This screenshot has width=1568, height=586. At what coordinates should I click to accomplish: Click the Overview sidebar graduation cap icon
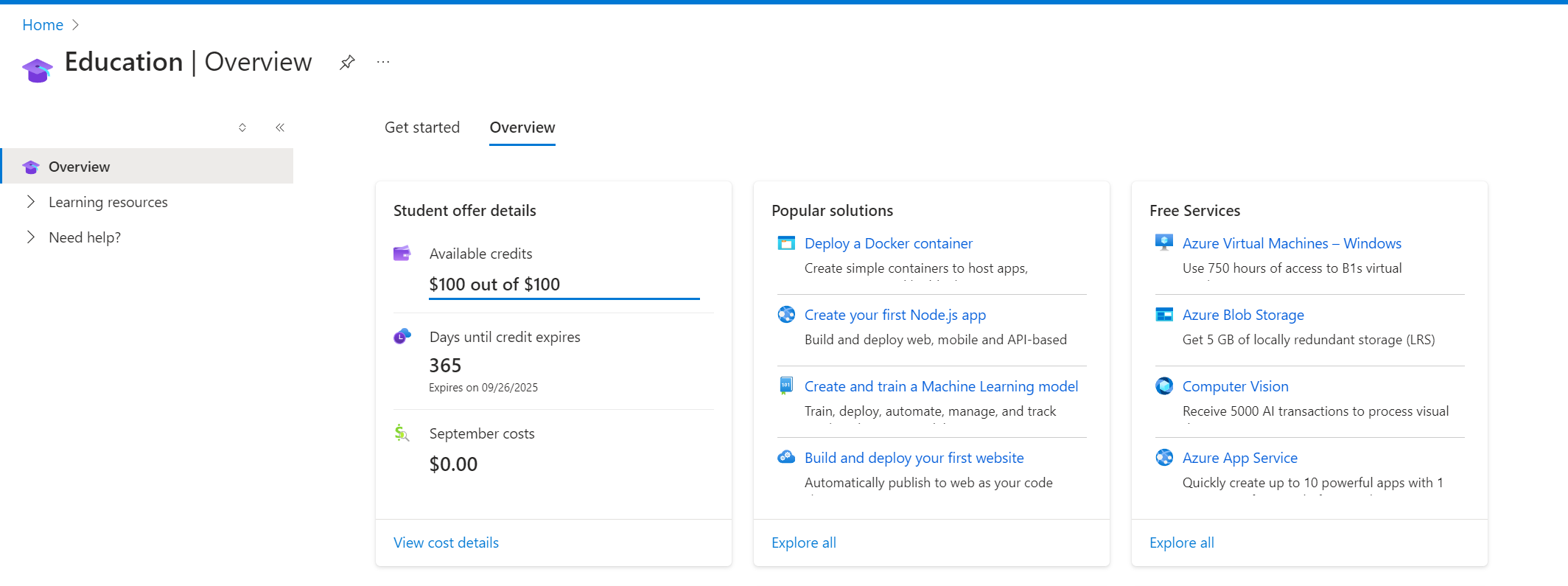(x=31, y=167)
